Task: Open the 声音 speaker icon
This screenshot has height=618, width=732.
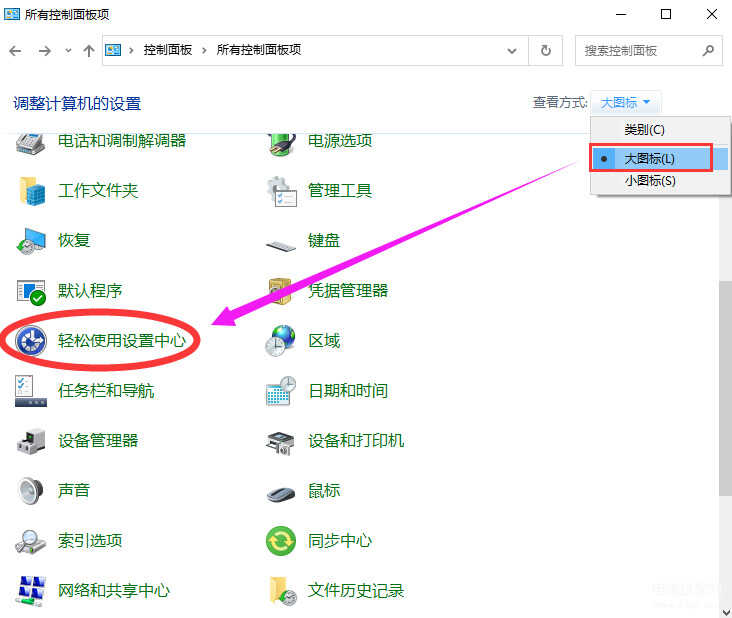Action: point(31,491)
